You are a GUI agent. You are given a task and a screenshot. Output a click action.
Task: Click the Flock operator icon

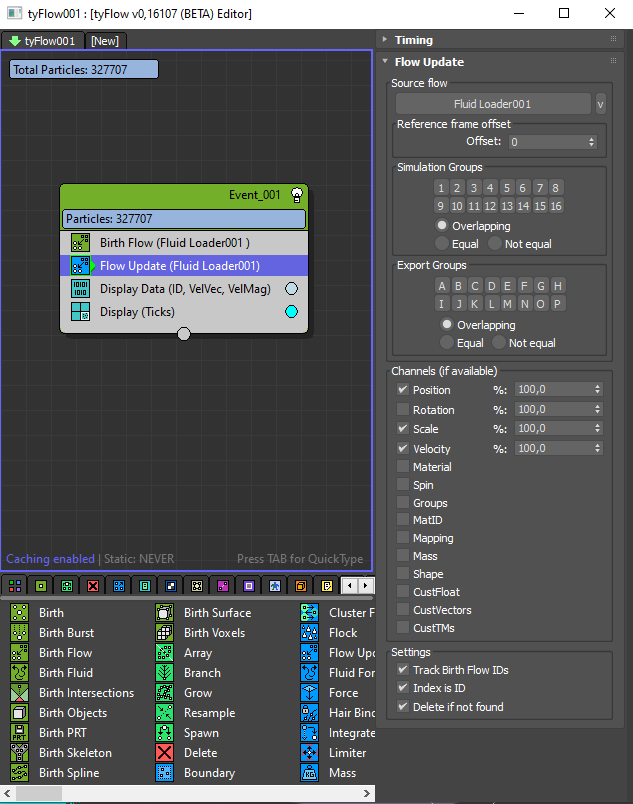click(x=310, y=633)
